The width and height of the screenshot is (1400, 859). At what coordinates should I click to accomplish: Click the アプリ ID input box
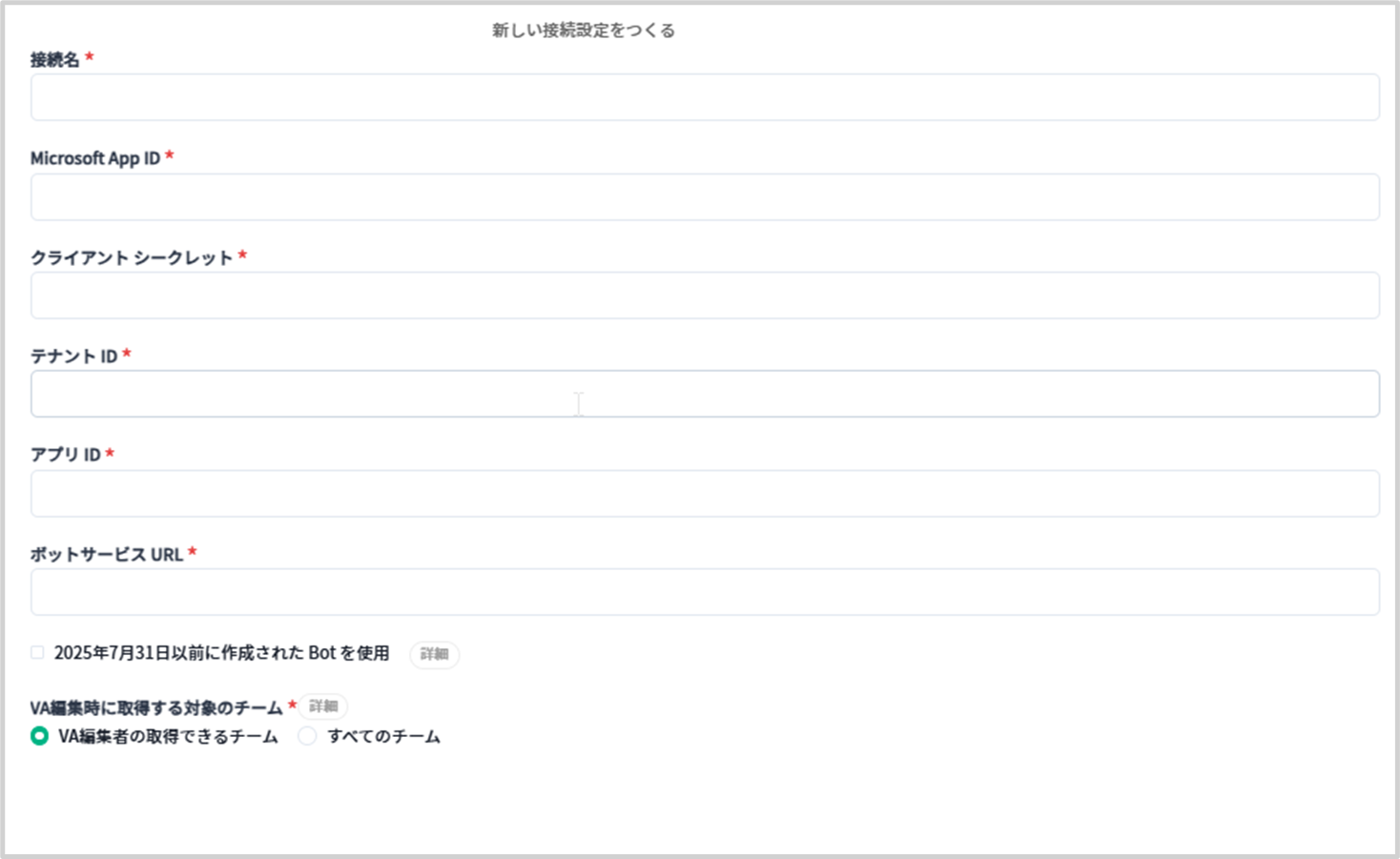pos(704,494)
